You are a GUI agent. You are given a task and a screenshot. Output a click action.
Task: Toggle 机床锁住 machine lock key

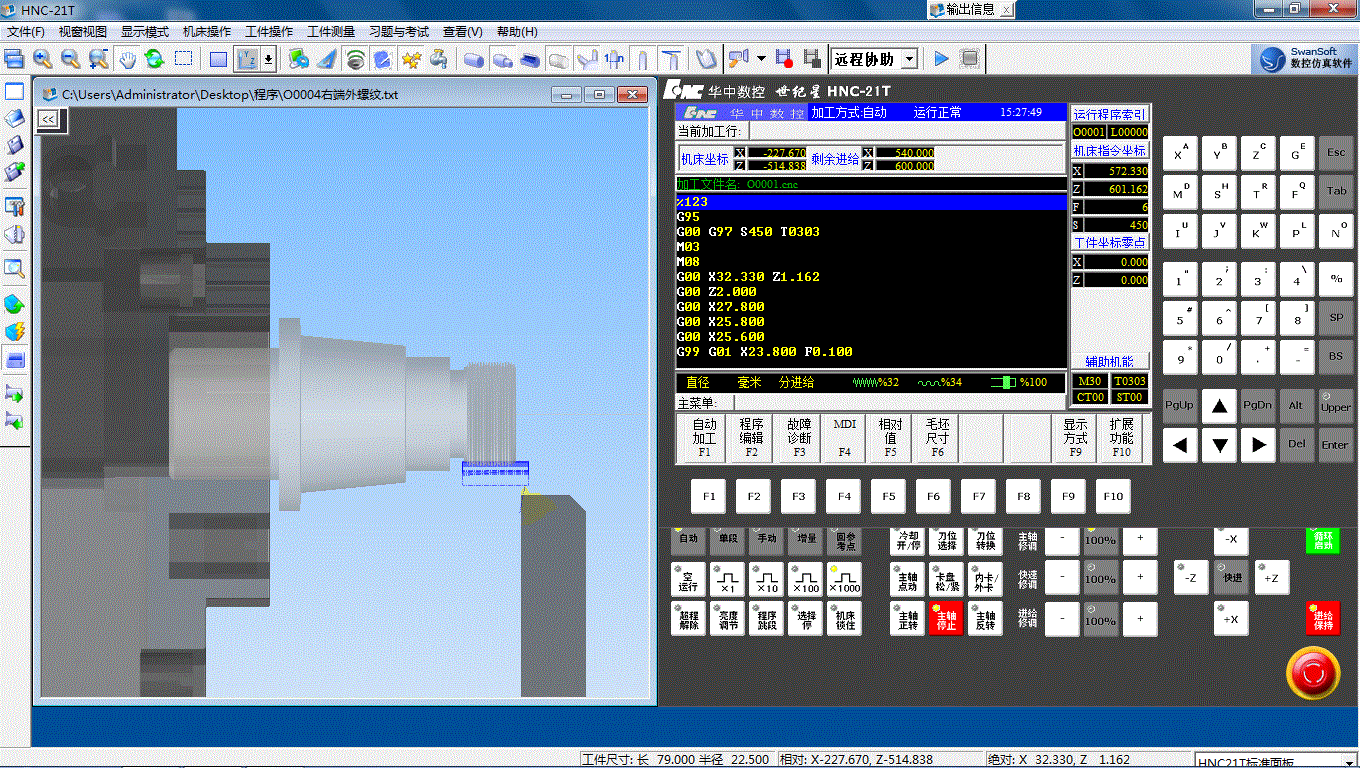pyautogui.click(x=845, y=620)
